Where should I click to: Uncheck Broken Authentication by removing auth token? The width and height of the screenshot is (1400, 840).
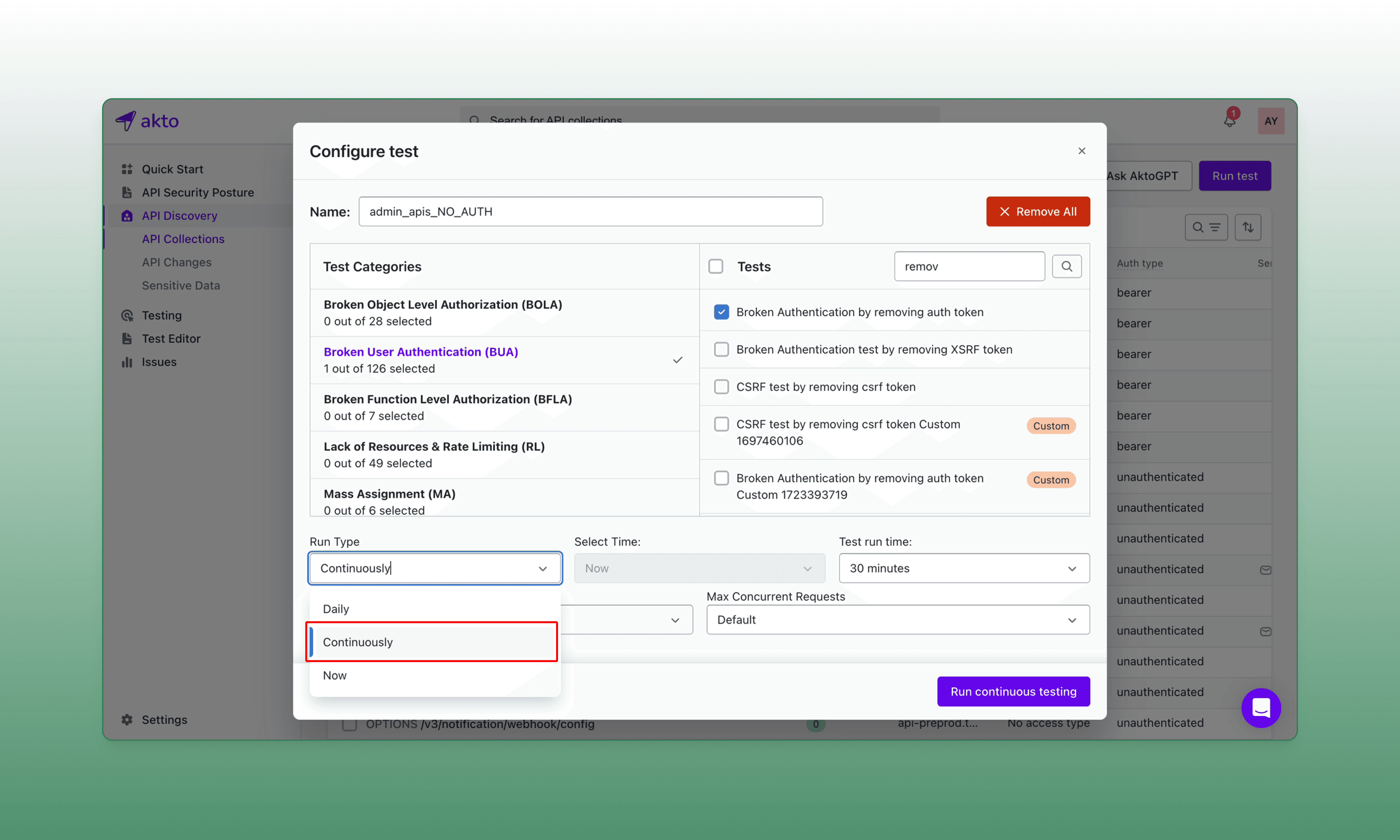click(x=721, y=312)
